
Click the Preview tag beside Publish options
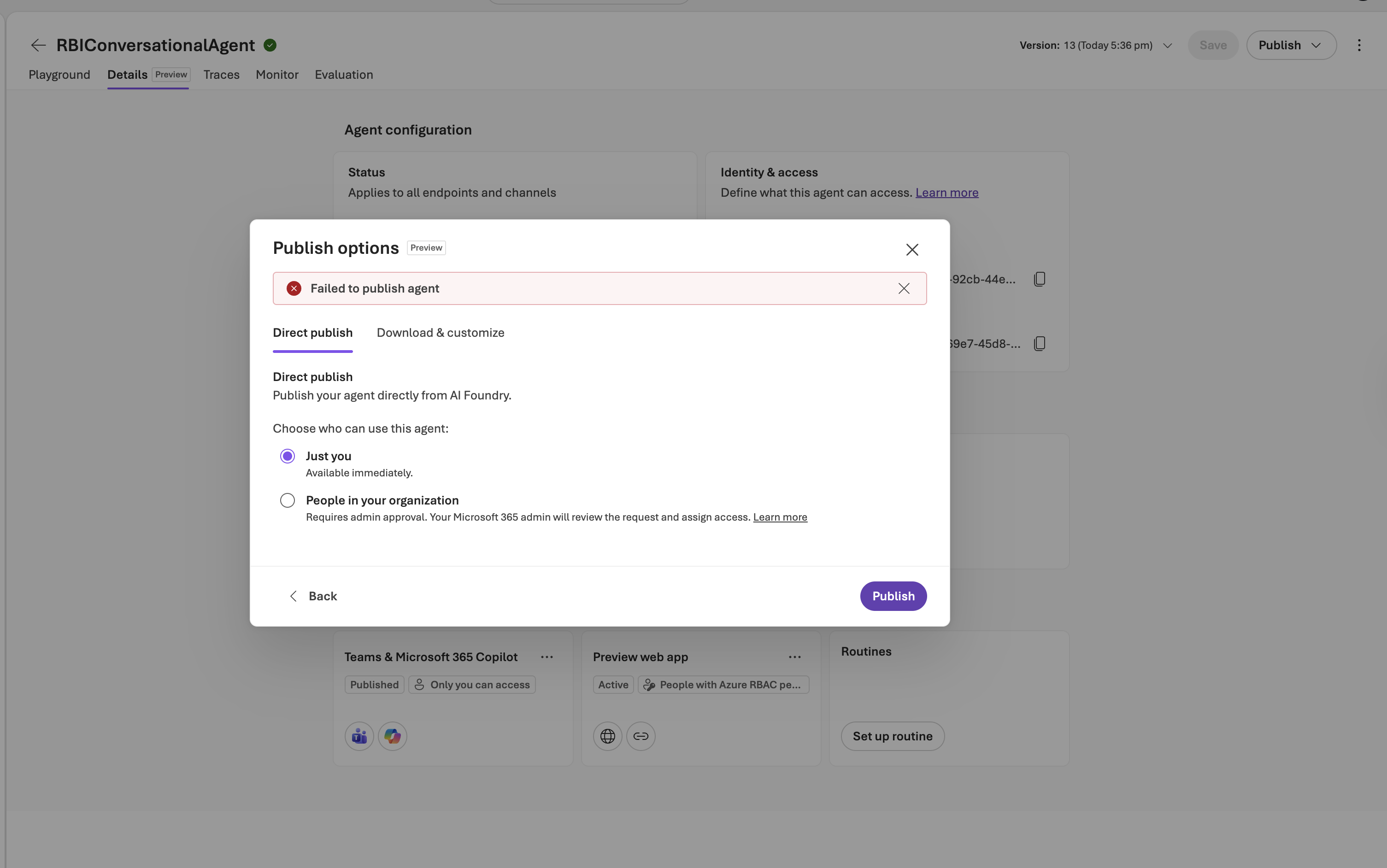tap(427, 248)
